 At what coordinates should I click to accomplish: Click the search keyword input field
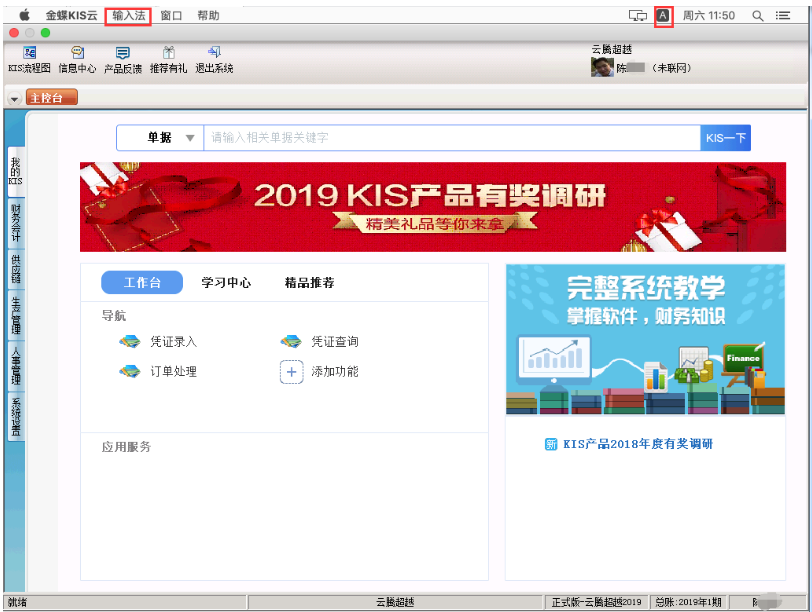tap(452, 138)
